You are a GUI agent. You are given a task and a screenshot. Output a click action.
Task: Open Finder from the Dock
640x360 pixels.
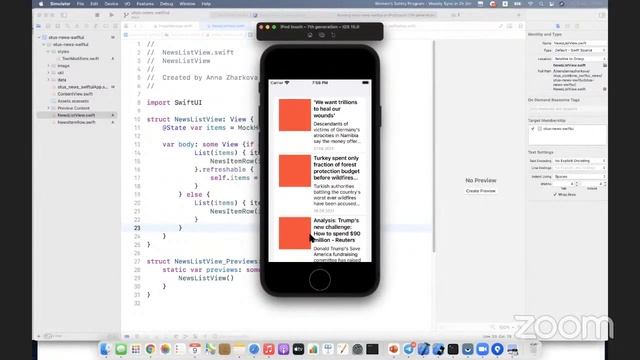(x=105, y=349)
